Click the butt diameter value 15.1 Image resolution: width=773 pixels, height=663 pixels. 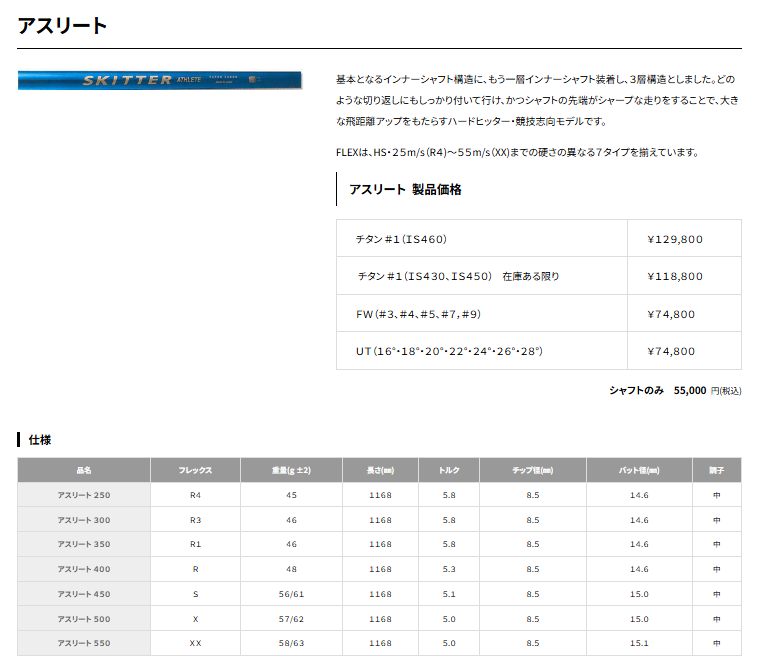[639, 643]
